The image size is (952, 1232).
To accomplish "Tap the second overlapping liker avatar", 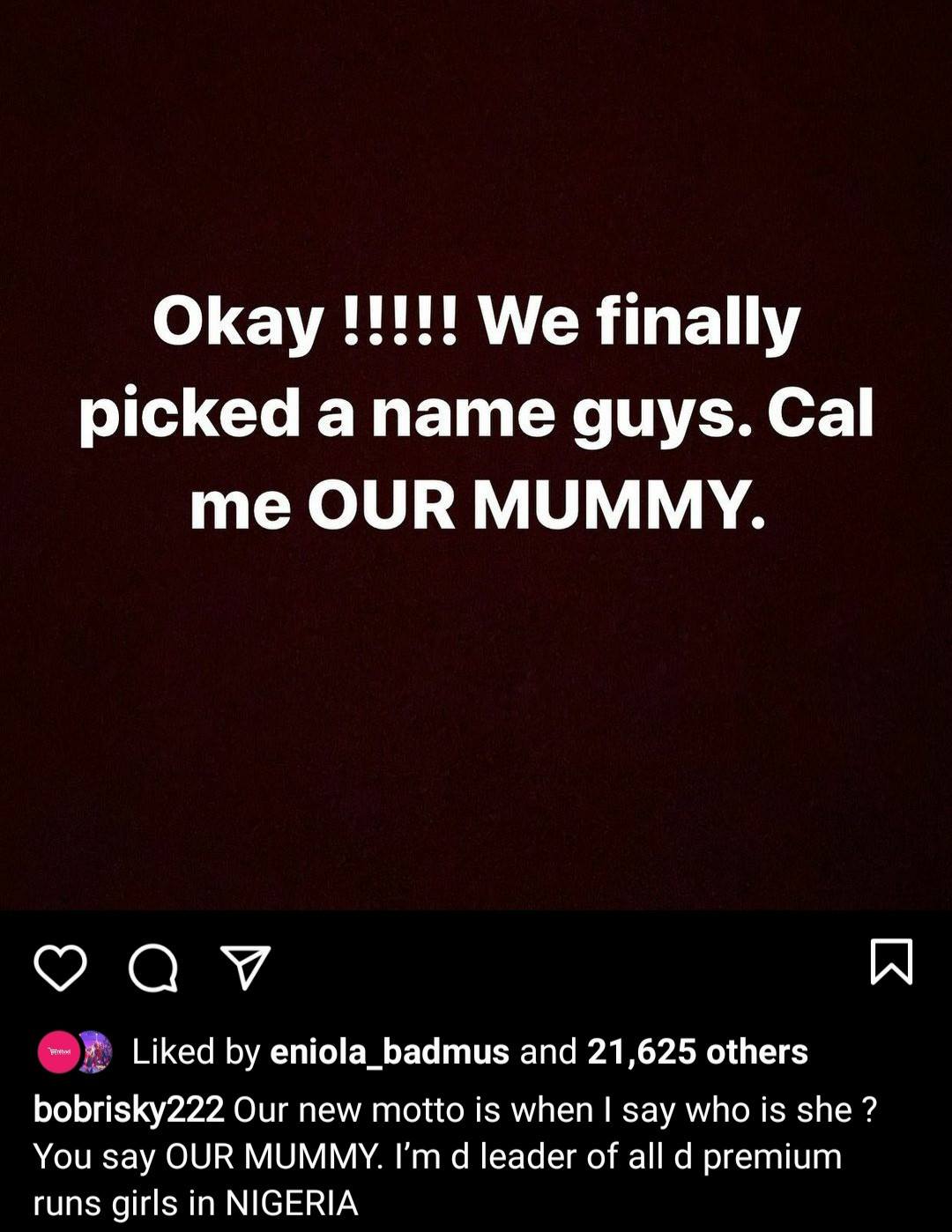I will 97,1051.
